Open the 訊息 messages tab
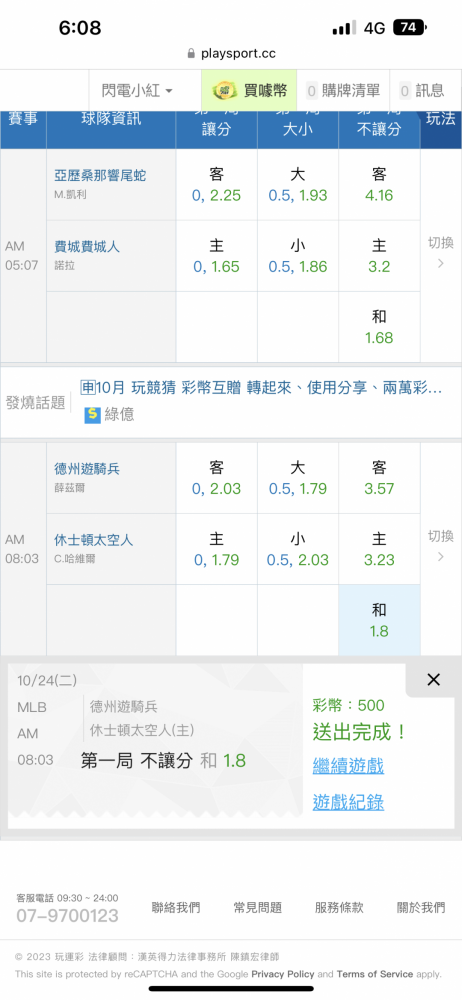The height and width of the screenshot is (1000, 462). tap(422, 91)
